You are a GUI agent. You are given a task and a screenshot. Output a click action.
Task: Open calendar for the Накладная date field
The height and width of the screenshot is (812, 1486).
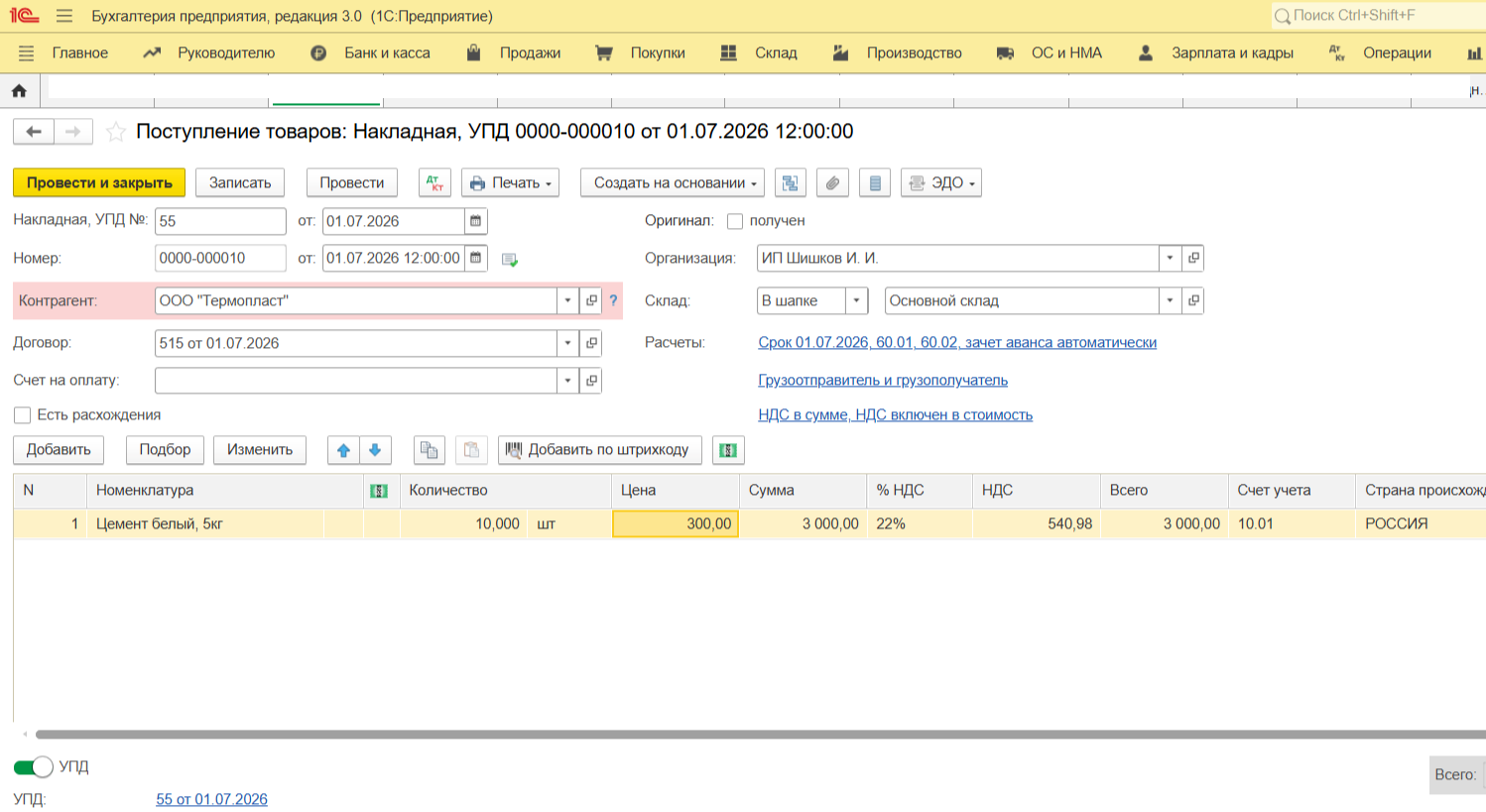pos(476,221)
